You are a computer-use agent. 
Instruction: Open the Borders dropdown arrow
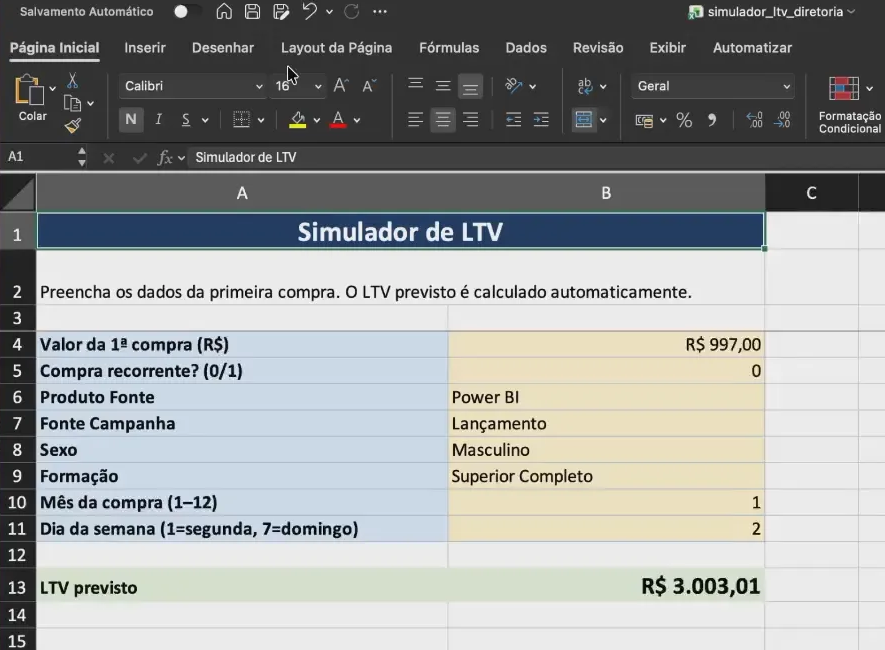click(261, 120)
